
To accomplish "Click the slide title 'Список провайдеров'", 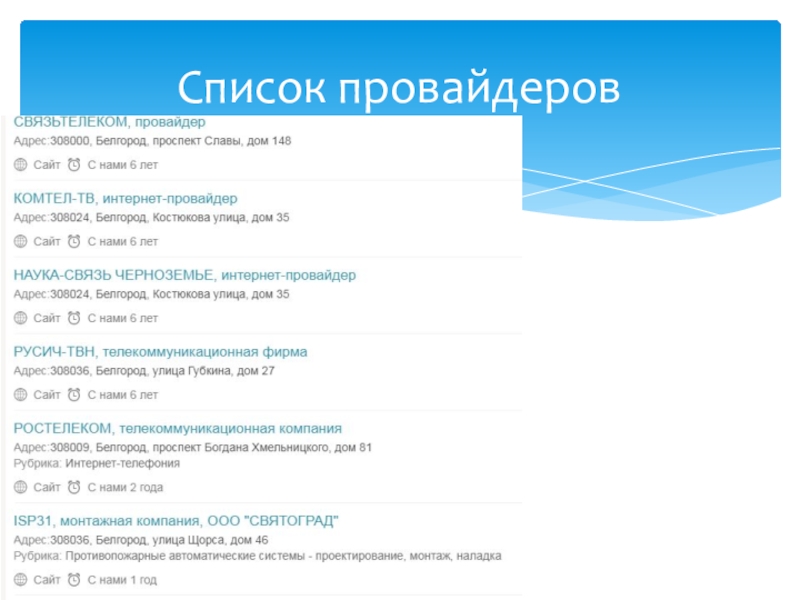I will click(x=398, y=88).
